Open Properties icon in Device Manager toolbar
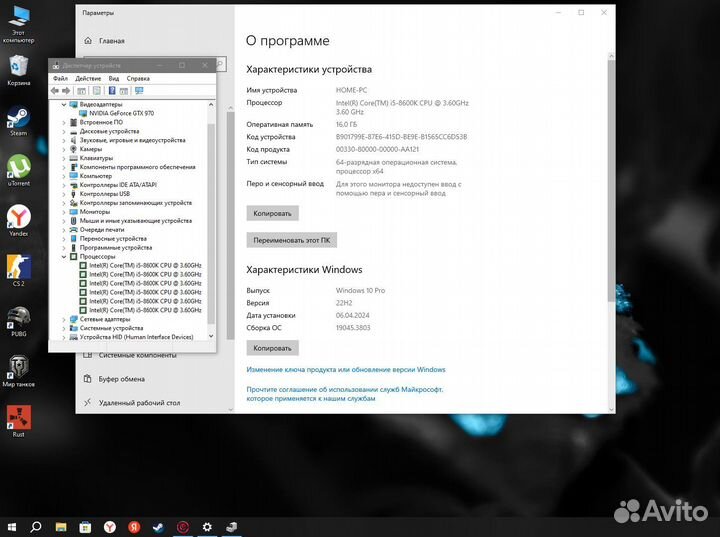720x537 pixels. click(96, 91)
